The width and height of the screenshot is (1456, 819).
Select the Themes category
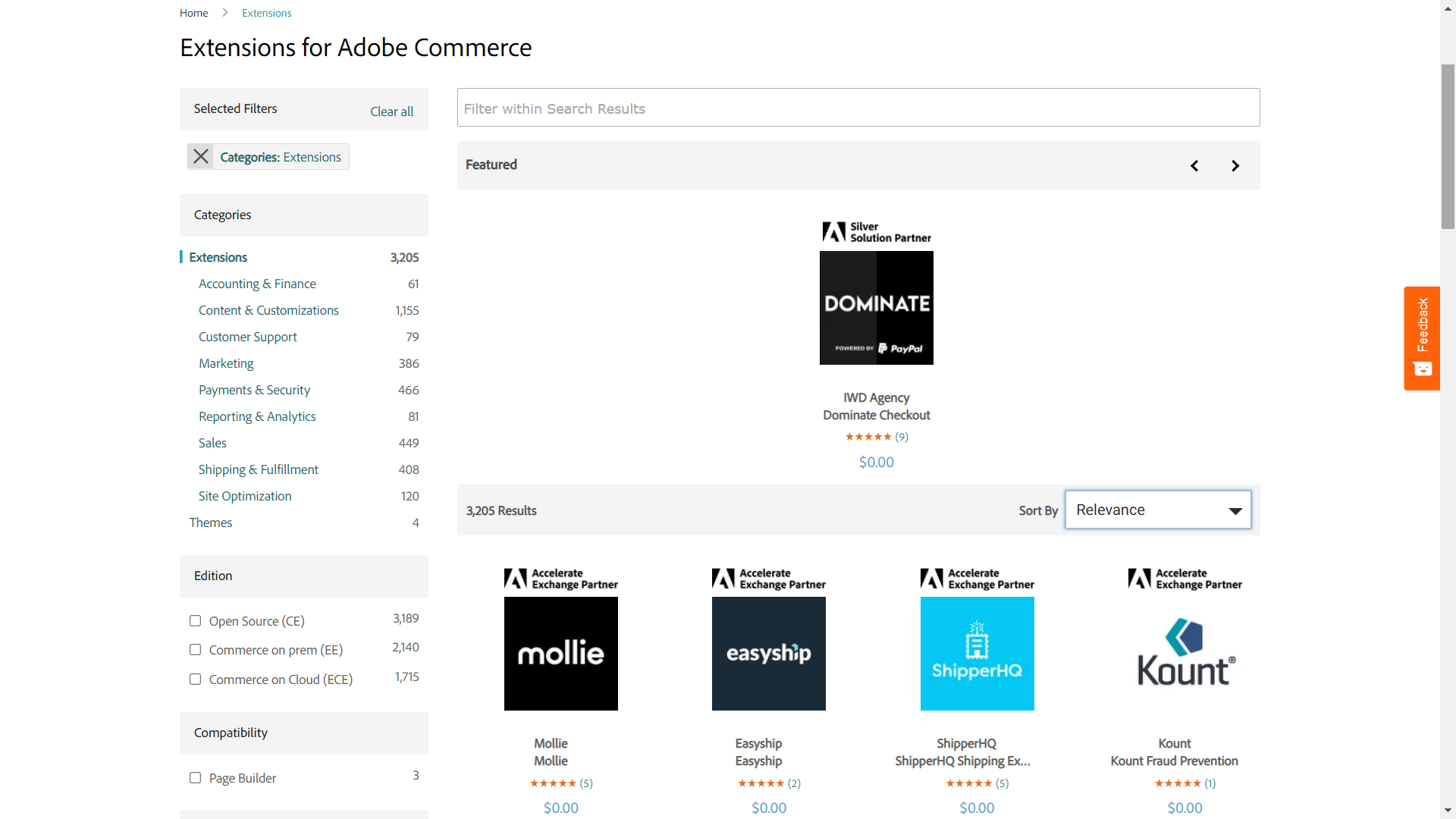(211, 522)
